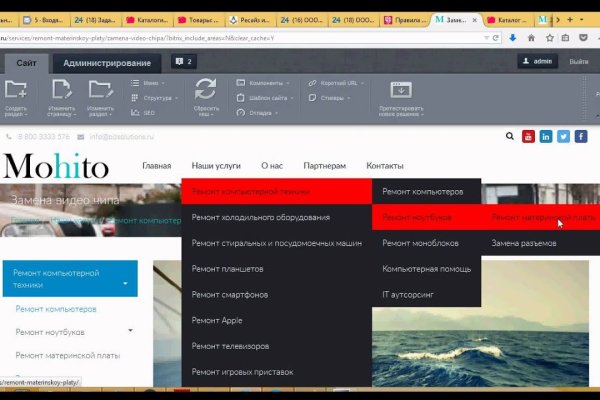This screenshot has width=600, height=400.
Task: Click the Изменить раздел folder icon
Action: (100, 90)
